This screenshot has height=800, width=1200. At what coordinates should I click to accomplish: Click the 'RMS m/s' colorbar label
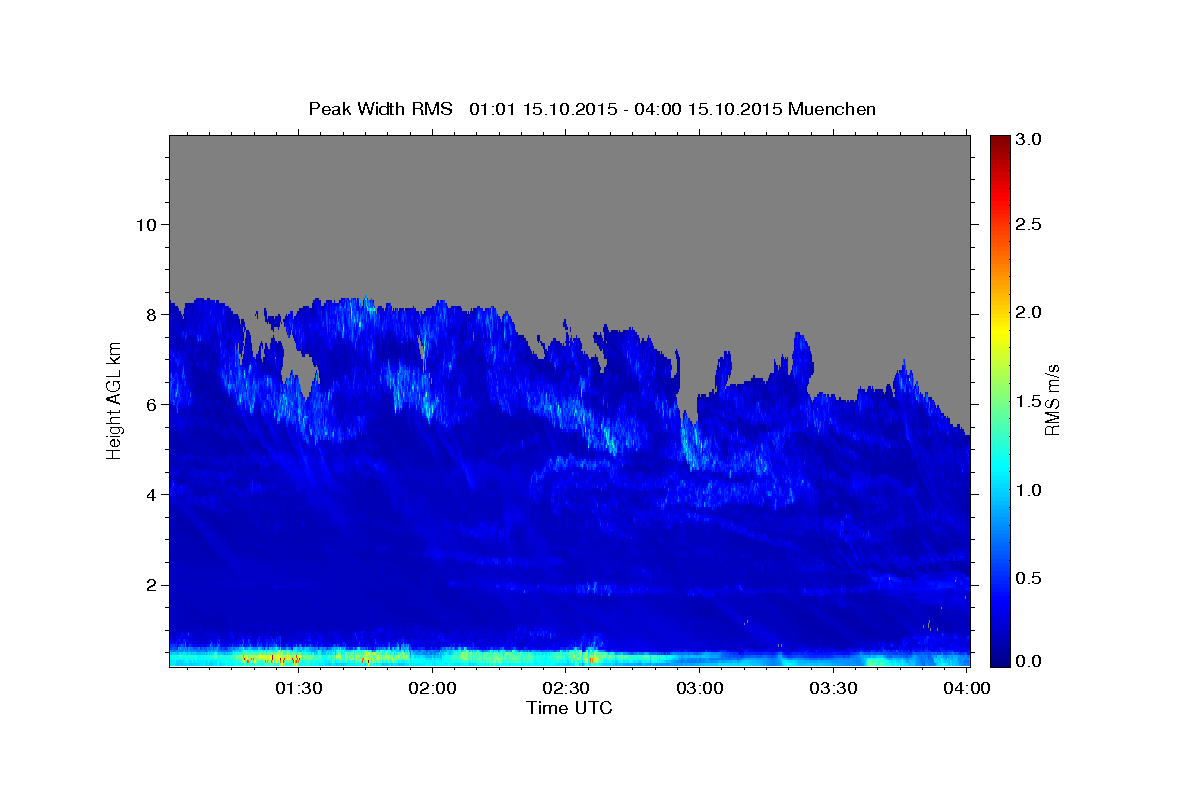pos(1052,401)
